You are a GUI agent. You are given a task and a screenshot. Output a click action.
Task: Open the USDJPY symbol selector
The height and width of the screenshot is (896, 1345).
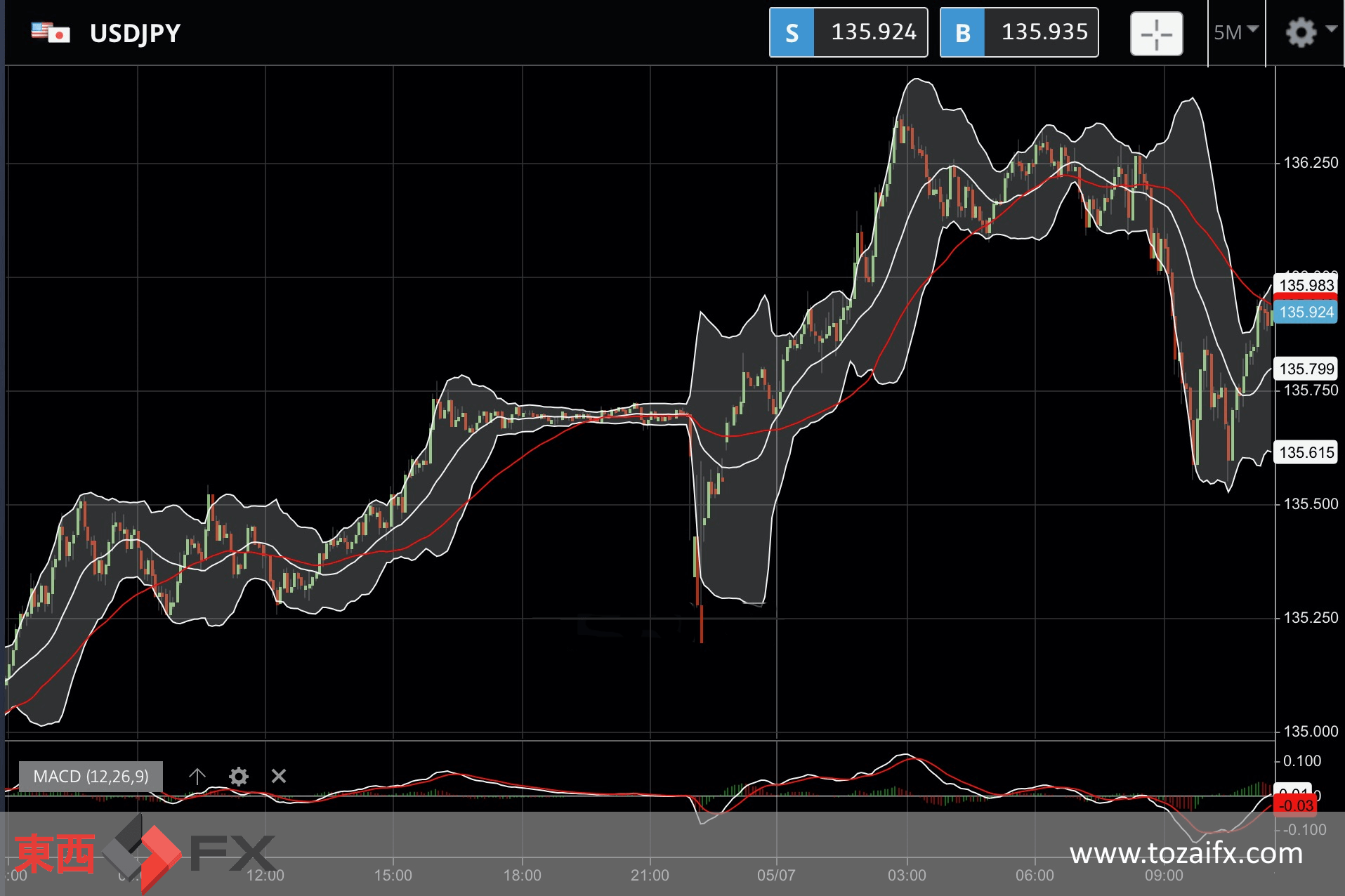135,33
